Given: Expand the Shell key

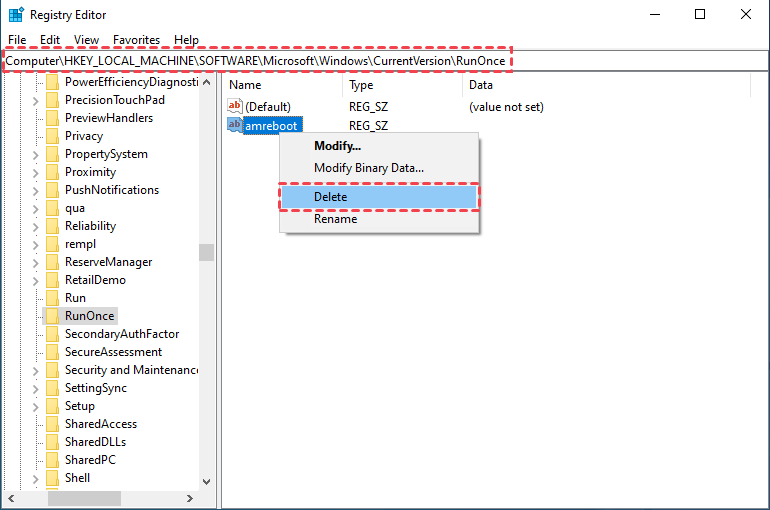Looking at the screenshot, I should pos(35,479).
